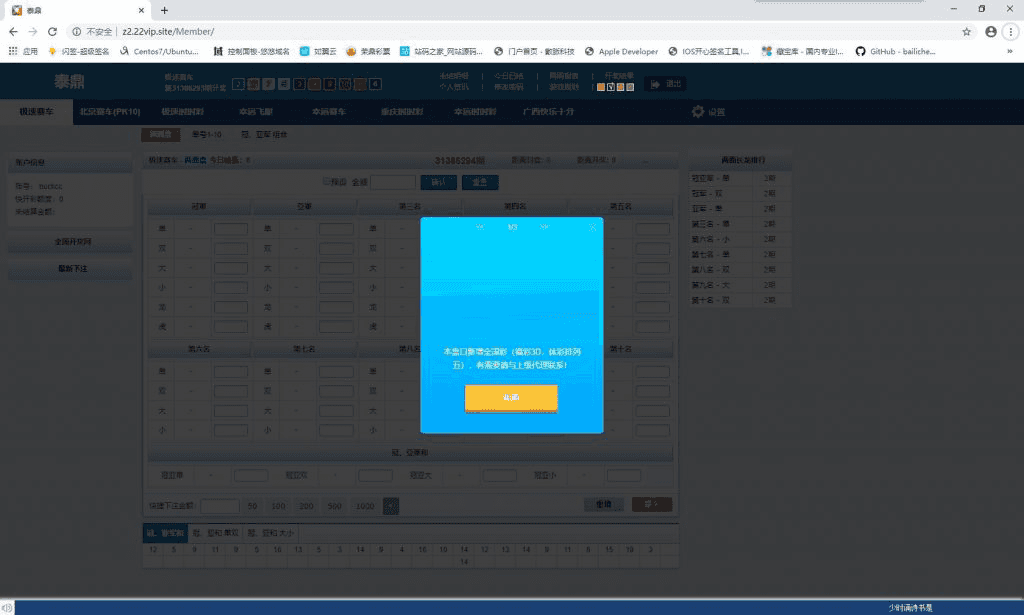The height and width of the screenshot is (615, 1024).
Task: Click the browser back arrow
Action: point(13,32)
